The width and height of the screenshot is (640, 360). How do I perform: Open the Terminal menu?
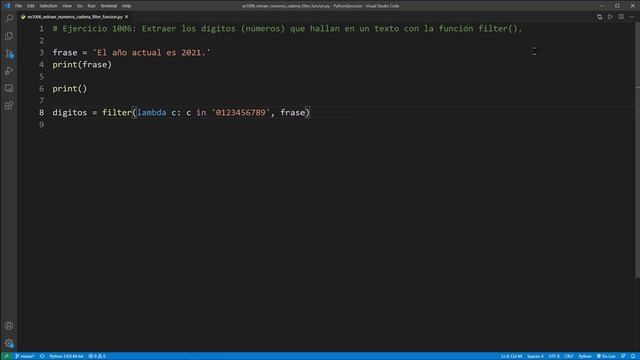click(109, 6)
